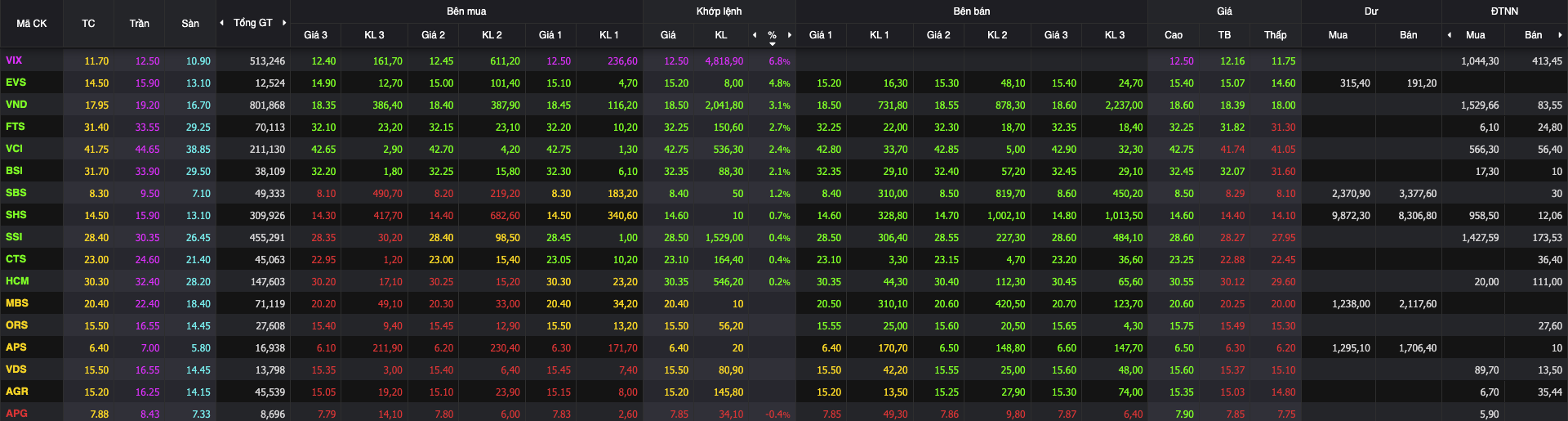Open the EVS stock symbol

click(x=16, y=83)
